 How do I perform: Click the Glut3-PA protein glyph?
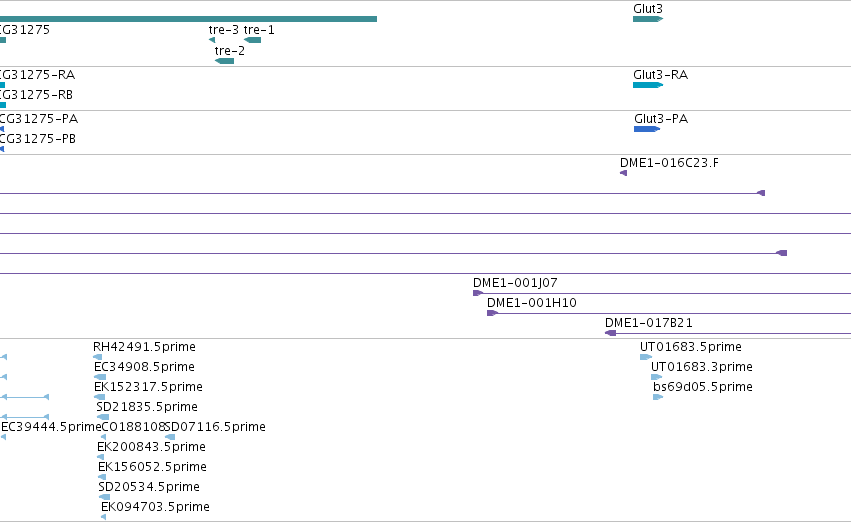point(647,129)
